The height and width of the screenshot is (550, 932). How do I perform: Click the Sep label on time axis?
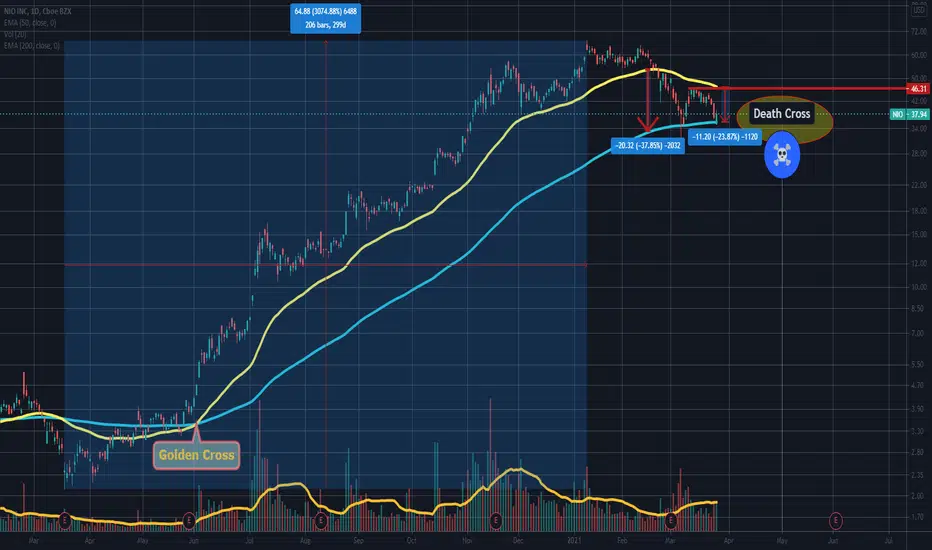point(358,541)
